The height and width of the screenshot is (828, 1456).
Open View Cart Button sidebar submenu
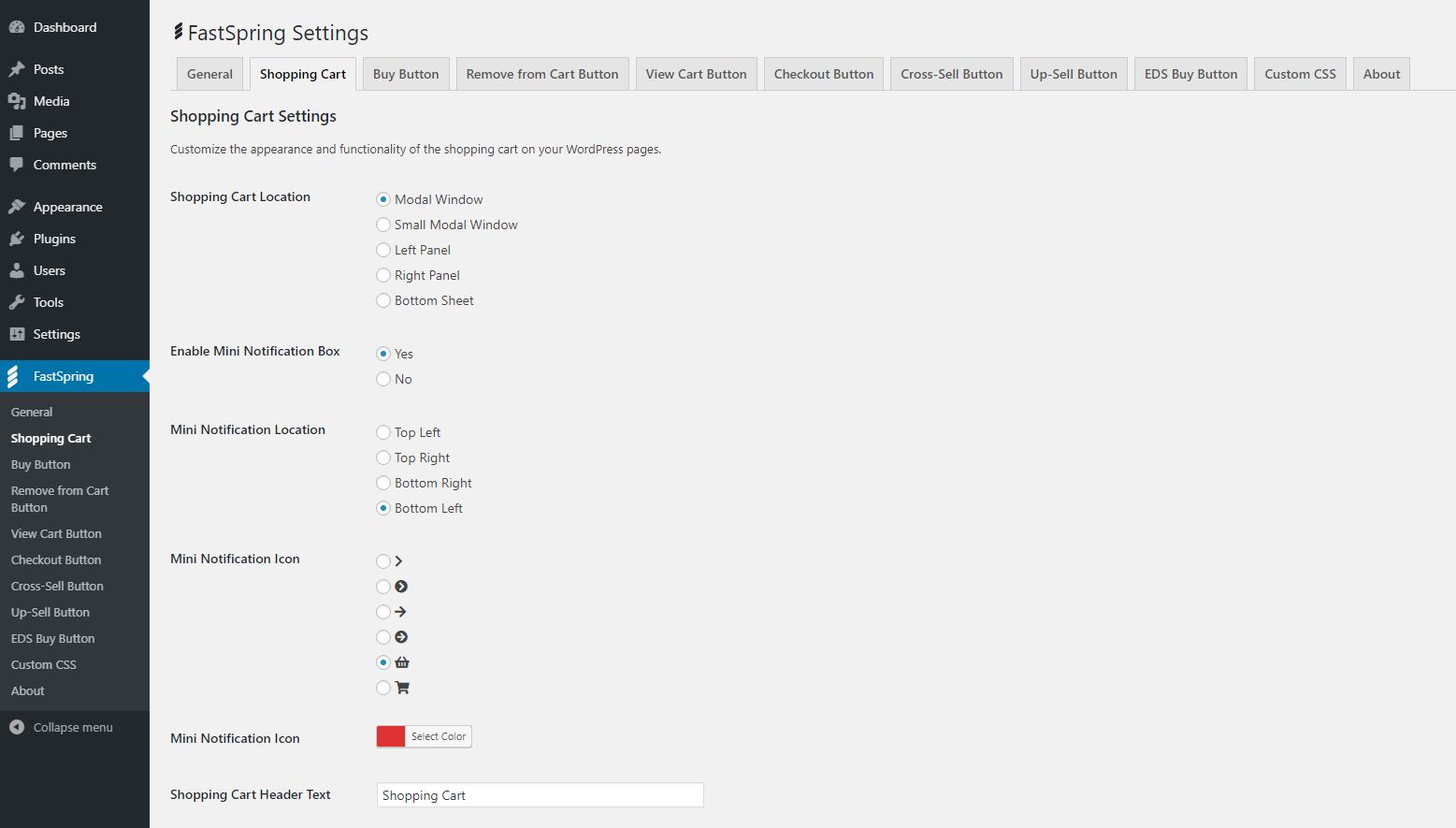click(56, 533)
